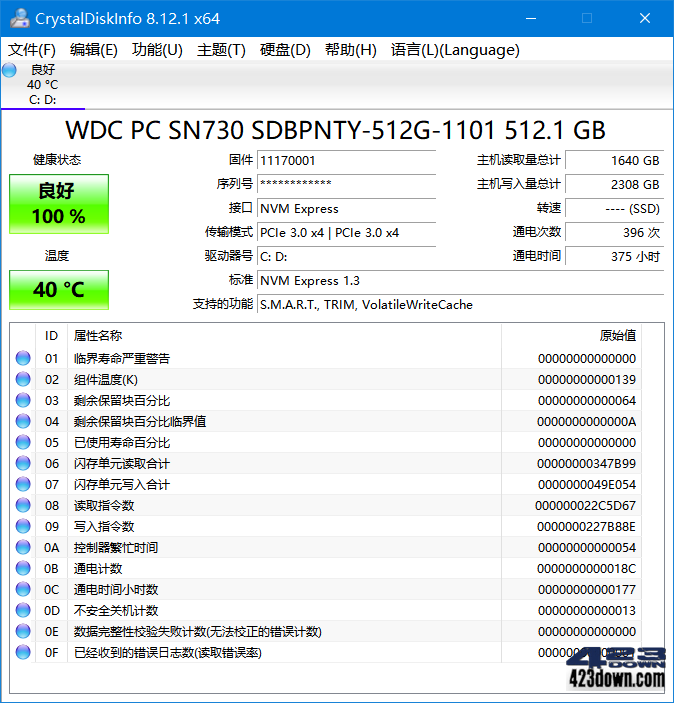Click the 接口 field showing NVM Express

(346, 208)
